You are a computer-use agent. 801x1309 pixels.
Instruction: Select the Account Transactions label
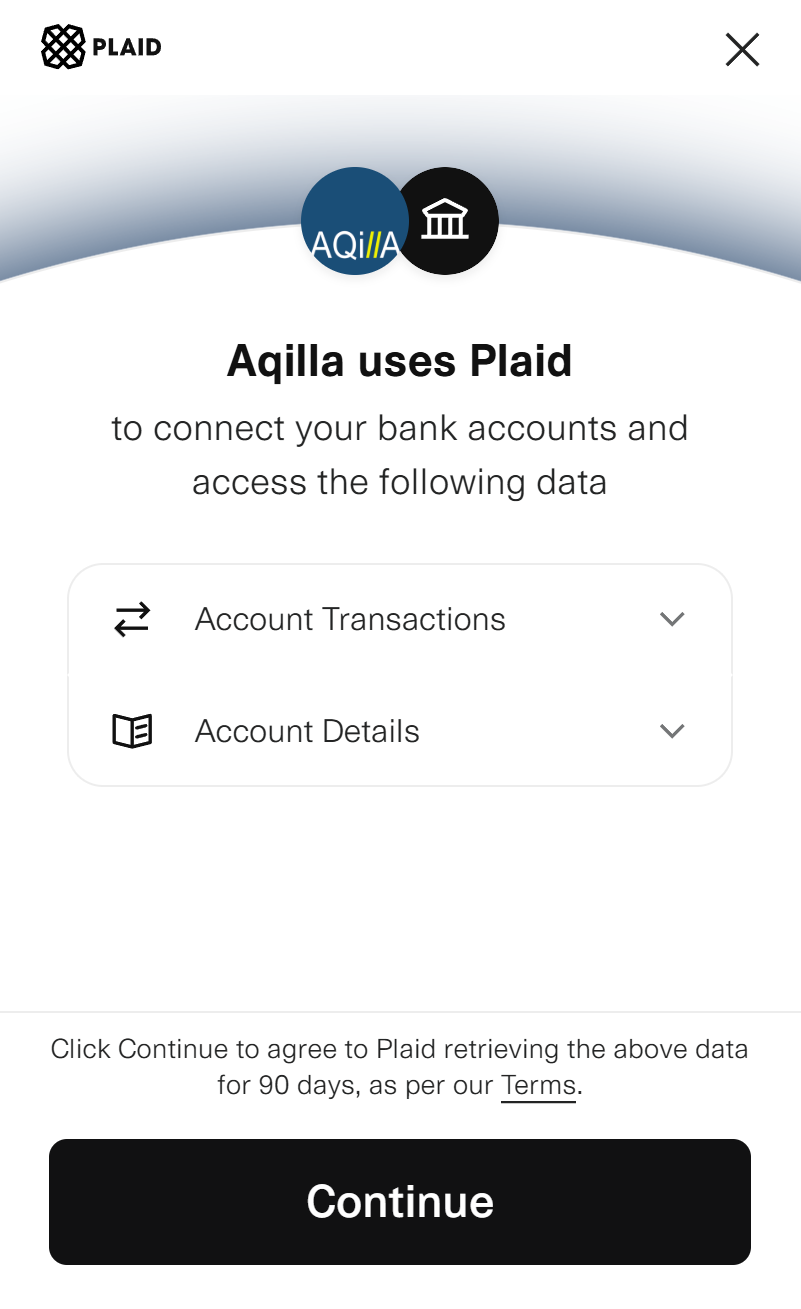[x=350, y=619]
